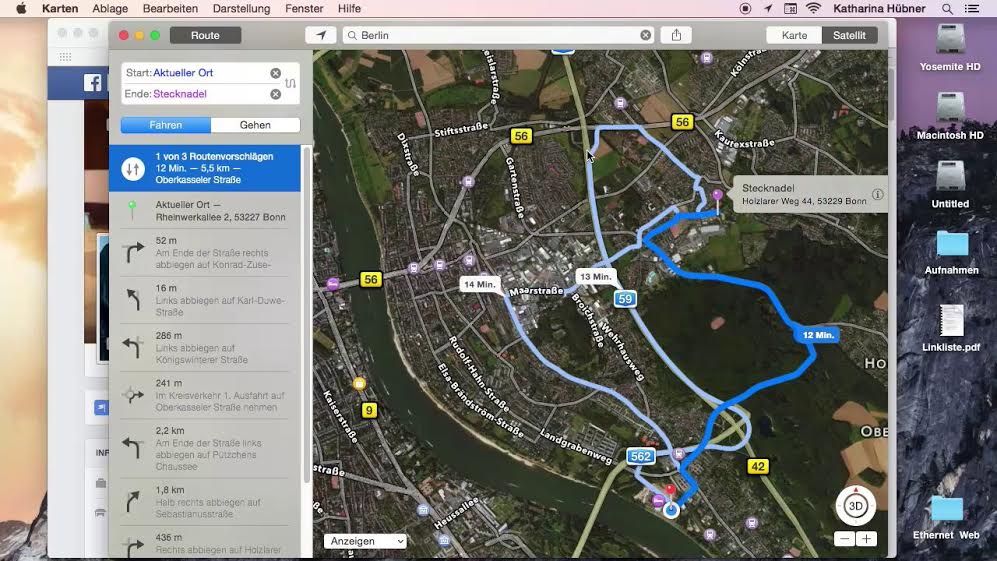The width and height of the screenshot is (997, 561).
Task: Select Aktueller Ort Rheinwerkallee 2 step
Action: point(204,211)
